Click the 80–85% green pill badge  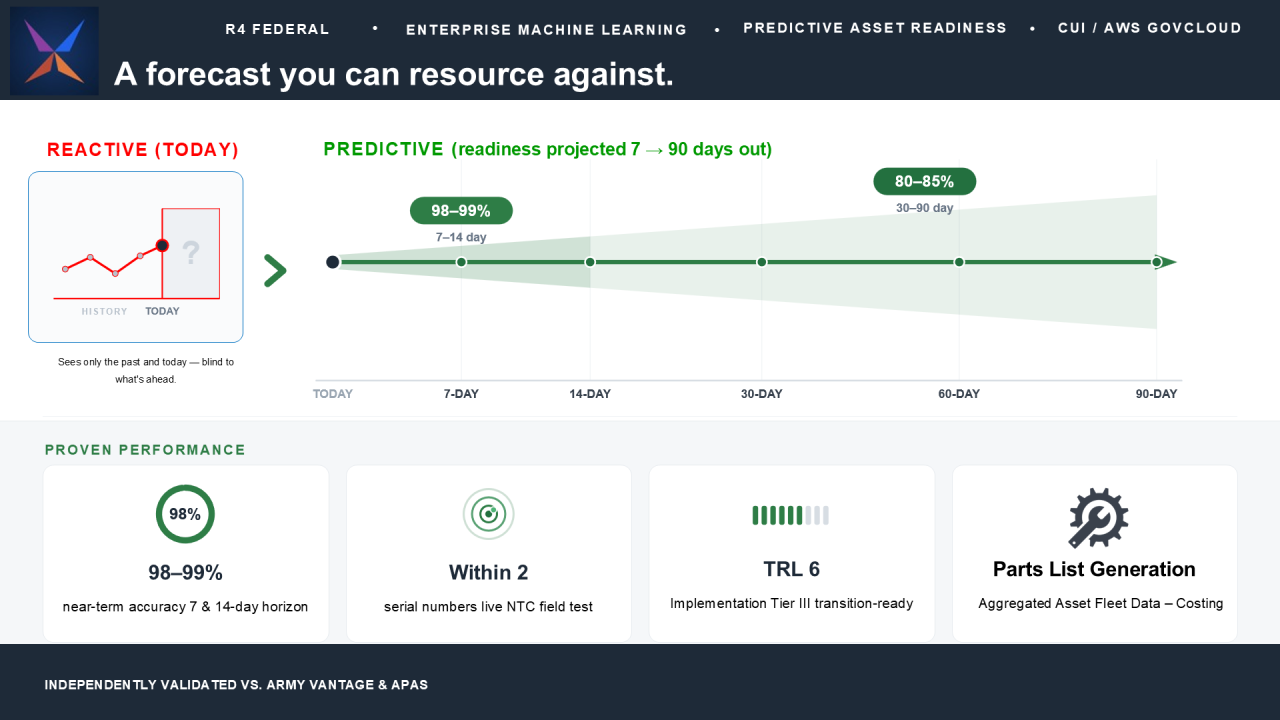click(x=924, y=181)
